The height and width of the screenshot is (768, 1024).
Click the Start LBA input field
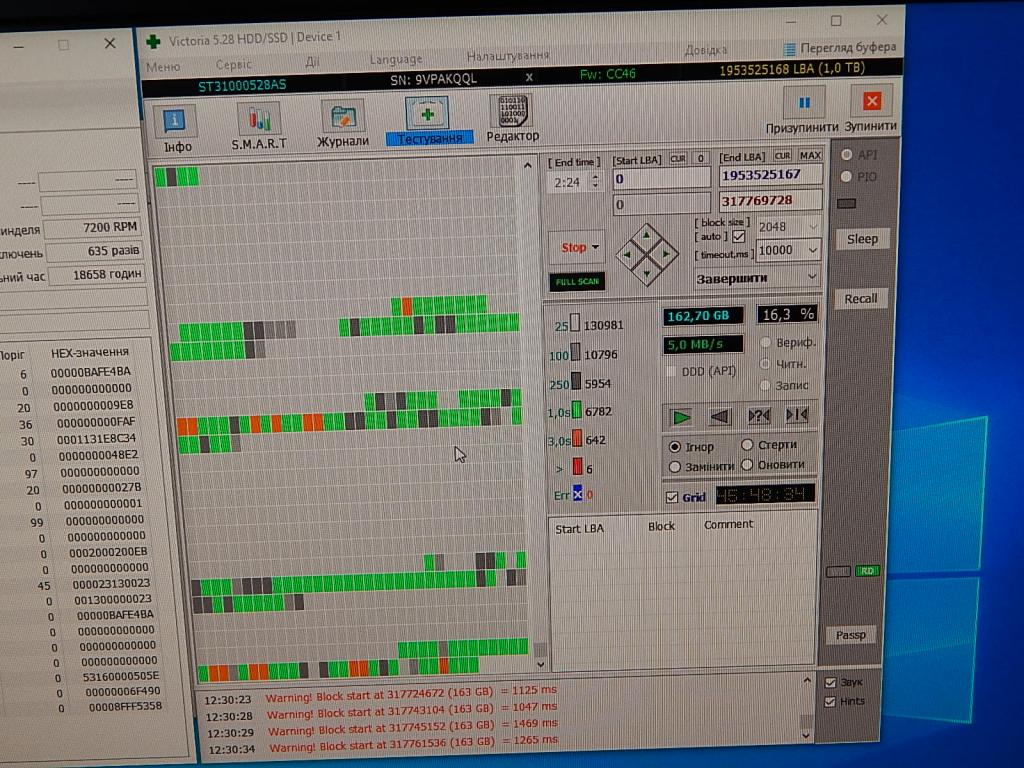tap(660, 179)
